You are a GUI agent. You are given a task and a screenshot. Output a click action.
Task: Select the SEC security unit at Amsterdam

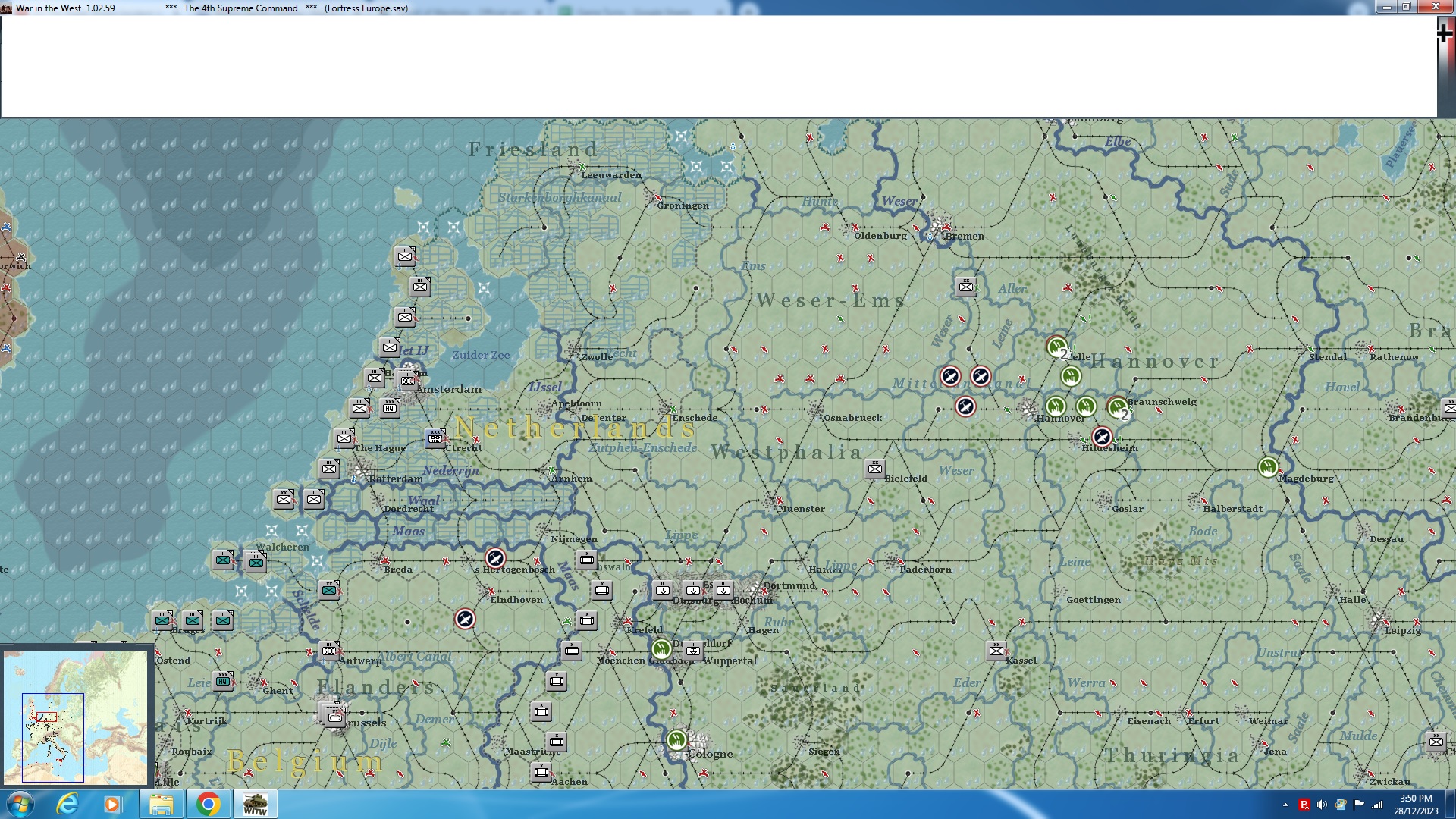pos(407,379)
